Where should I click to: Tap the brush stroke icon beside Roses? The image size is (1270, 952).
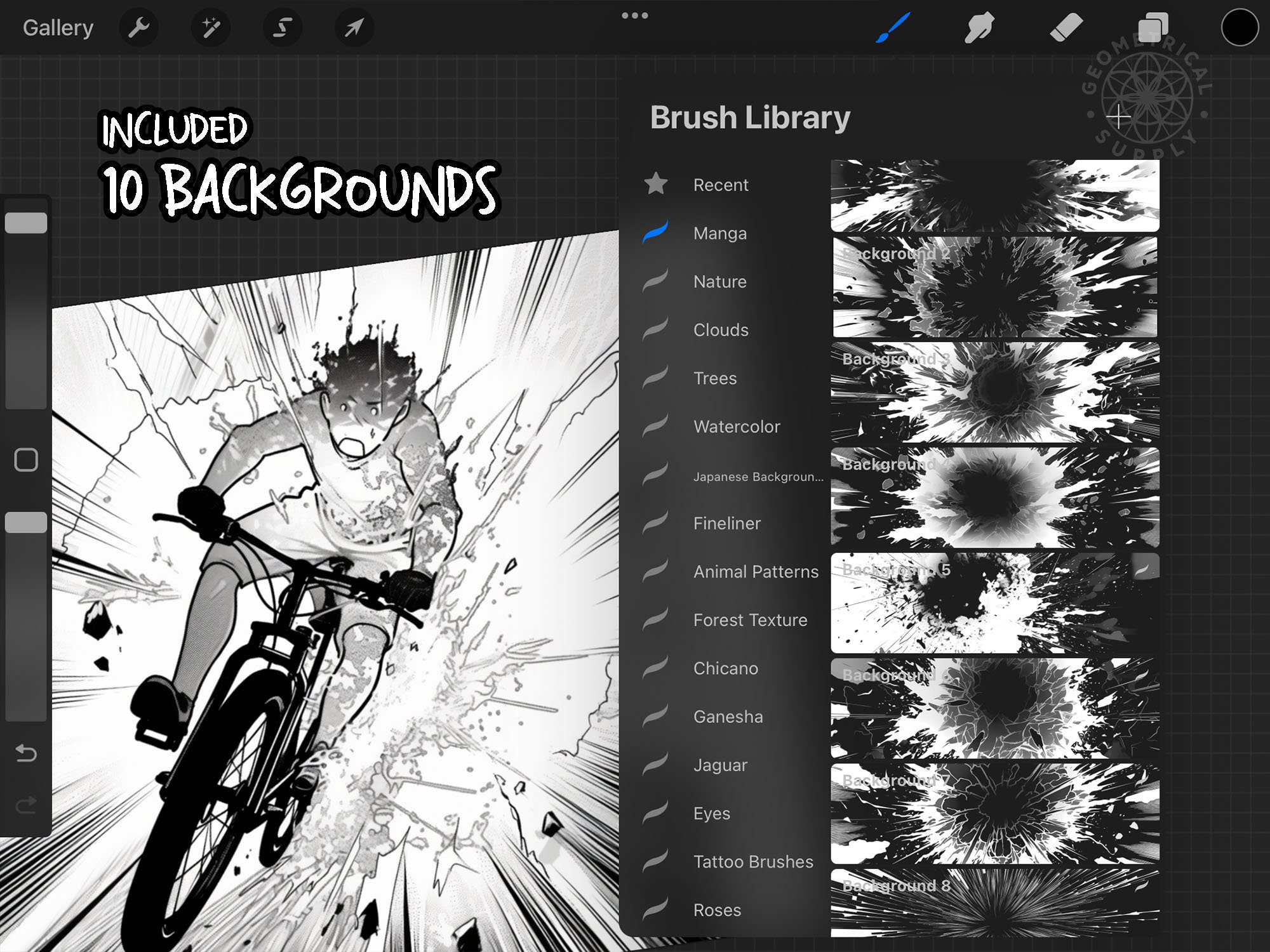click(655, 908)
